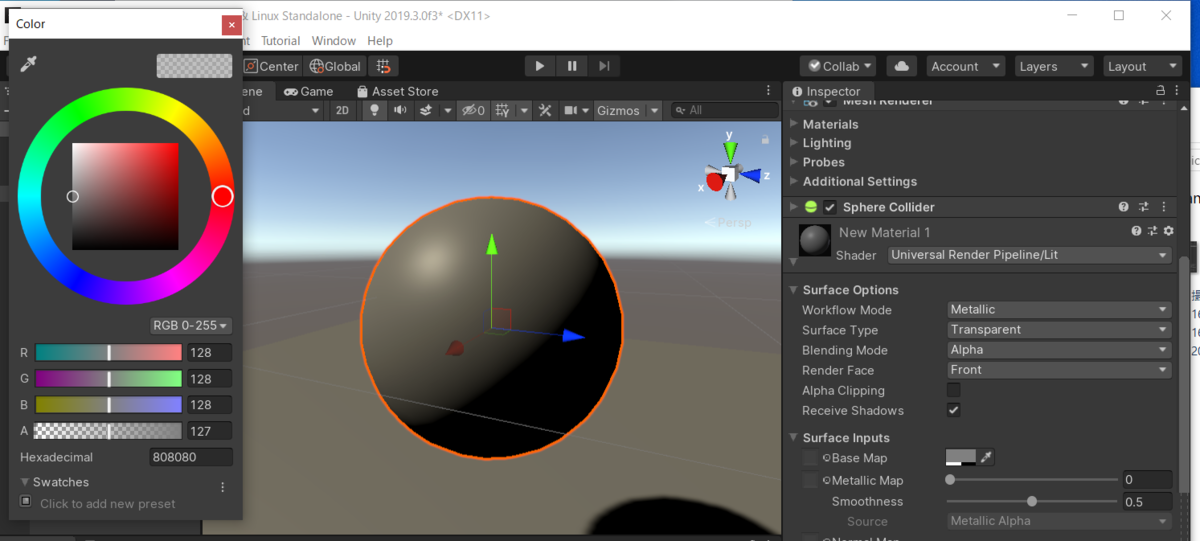This screenshot has width=1200, height=541.
Task: Open the Help menu
Action: pyautogui.click(x=380, y=41)
